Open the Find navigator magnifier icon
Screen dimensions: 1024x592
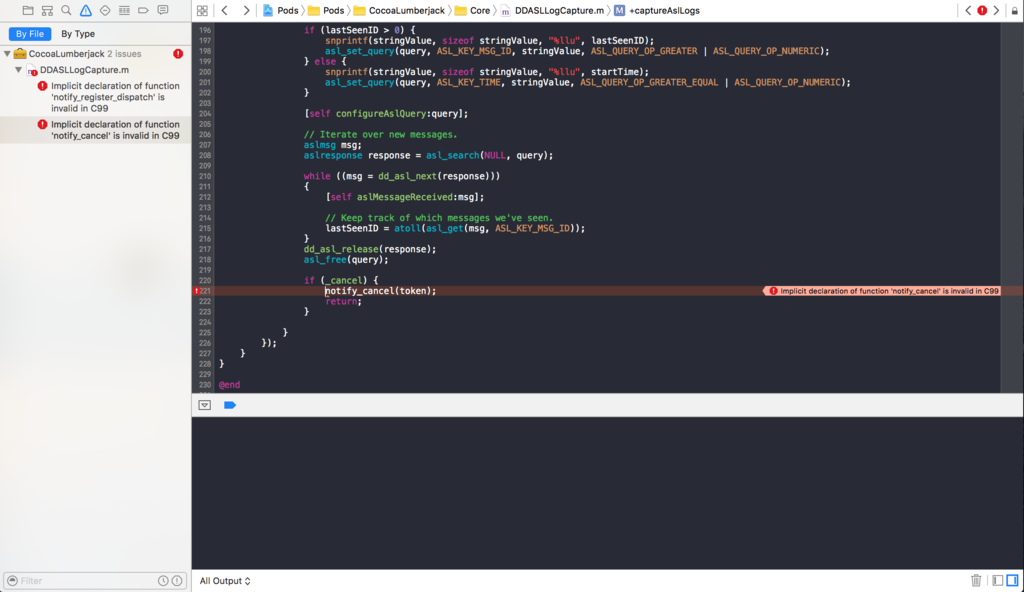(66, 10)
